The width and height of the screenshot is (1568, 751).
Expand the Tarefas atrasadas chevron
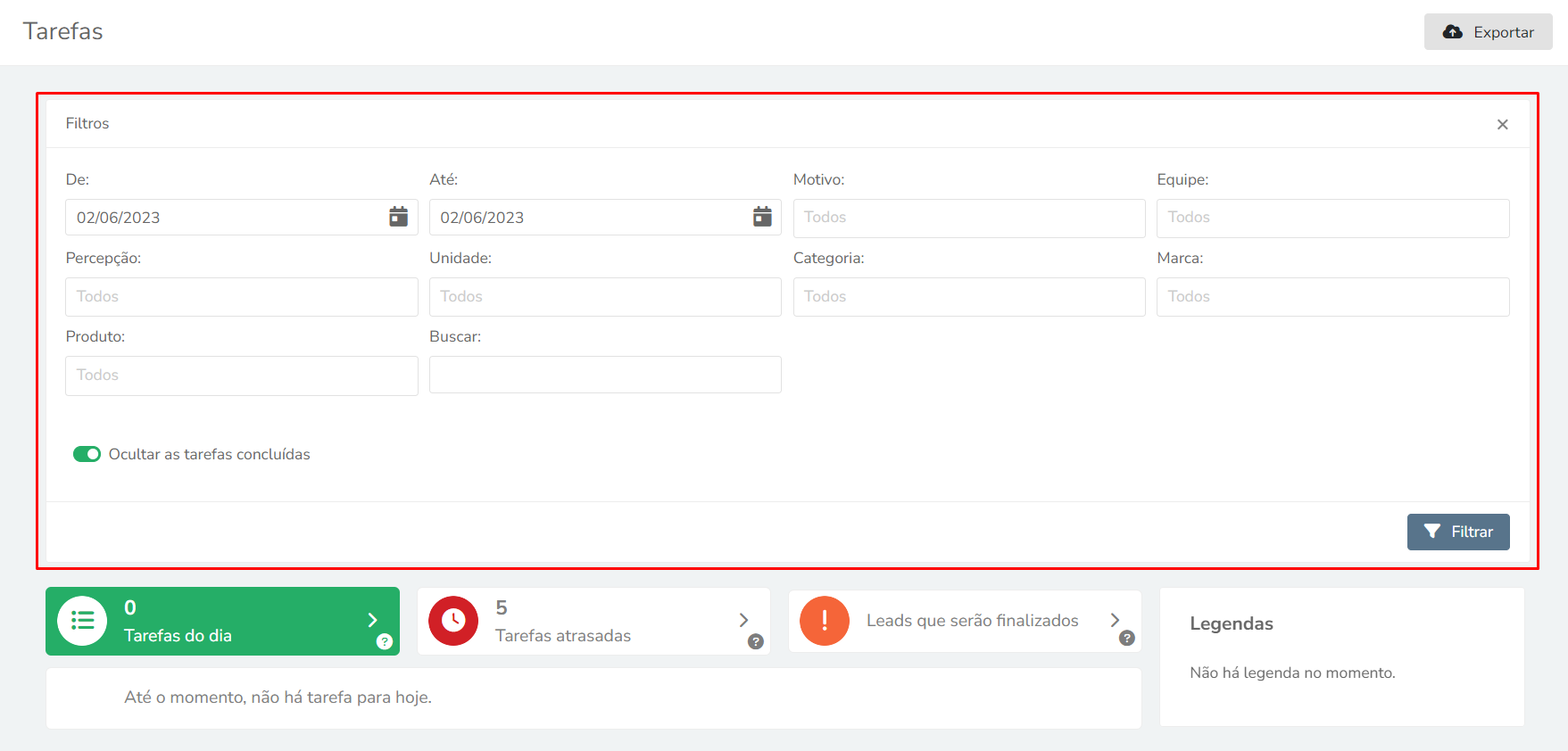click(x=743, y=620)
